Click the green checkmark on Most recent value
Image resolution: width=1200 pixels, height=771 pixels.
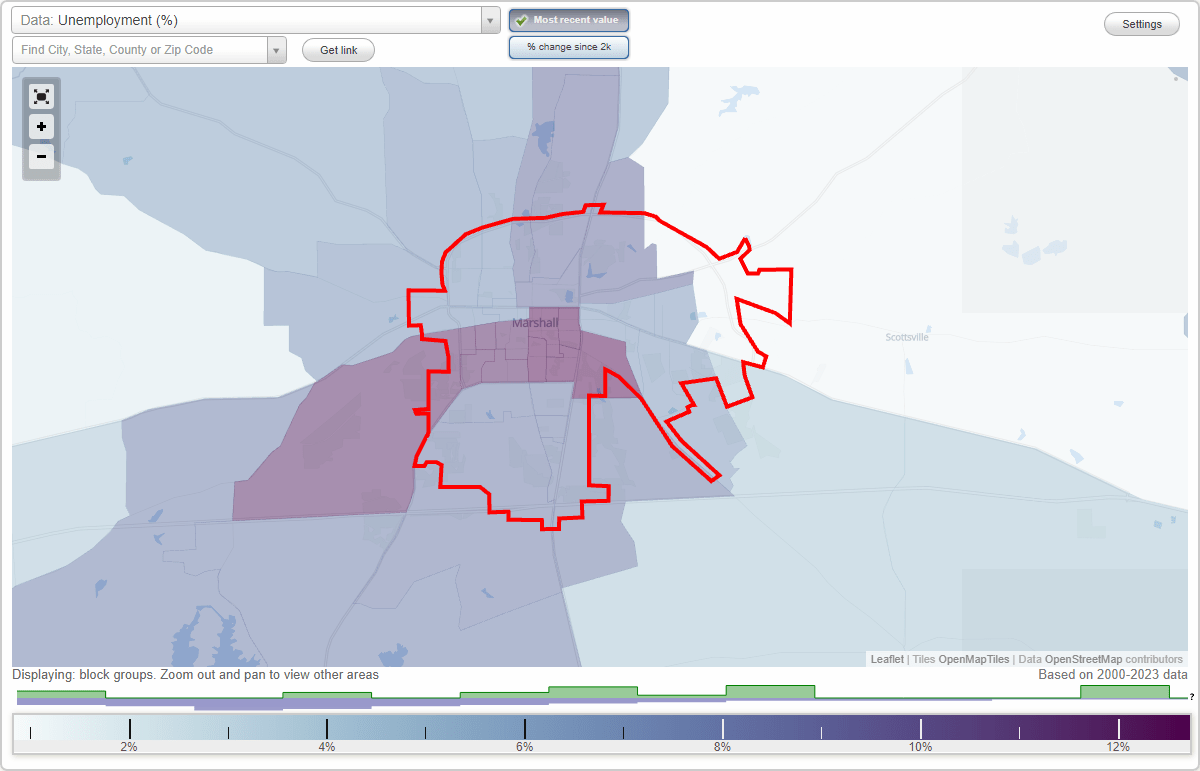[x=521, y=19]
